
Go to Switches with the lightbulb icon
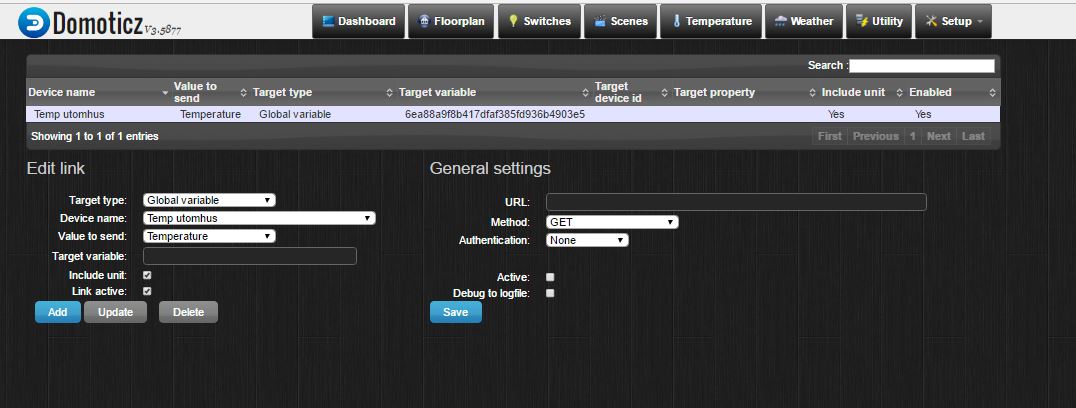[539, 21]
